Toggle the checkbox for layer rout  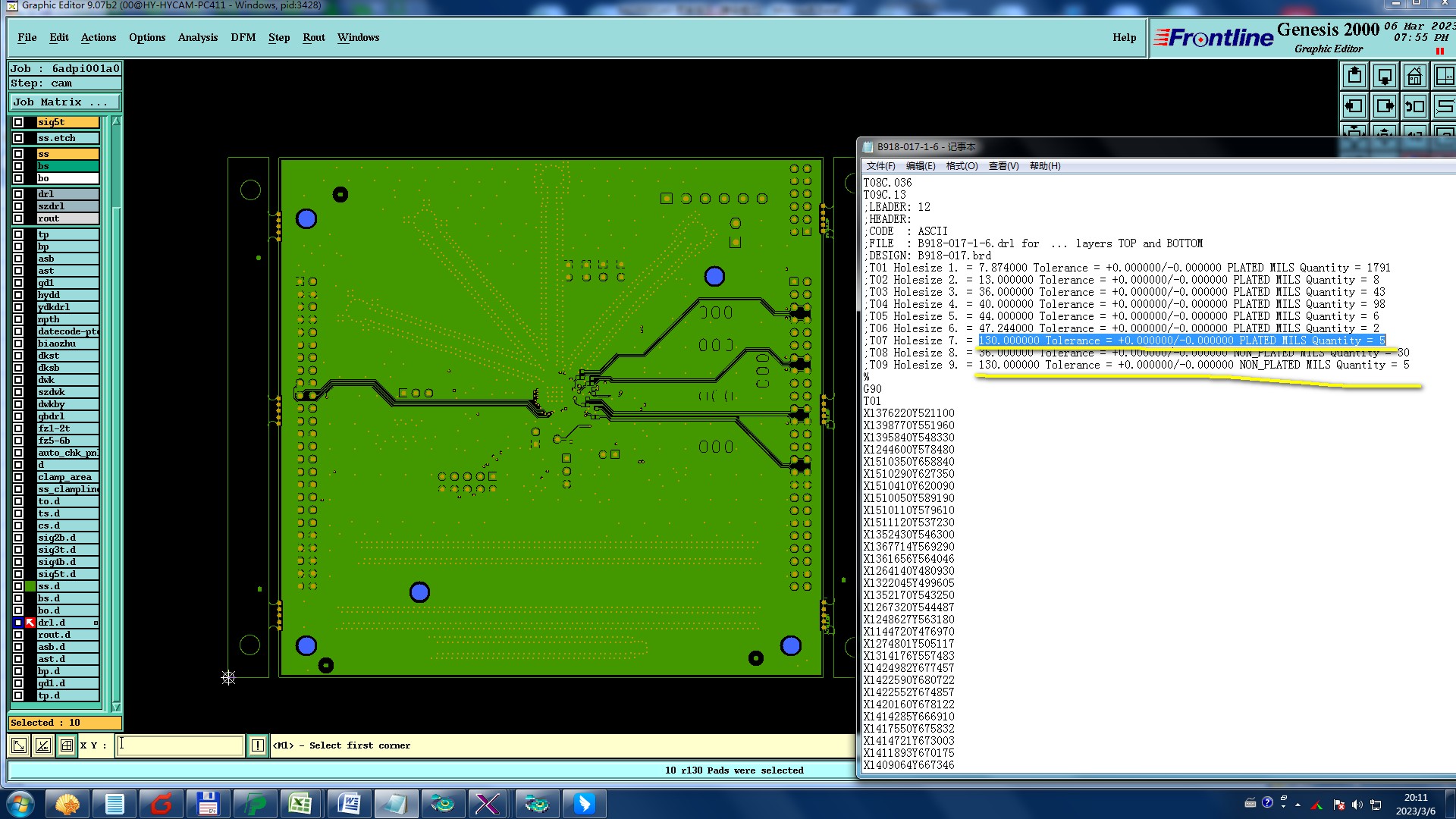(18, 218)
